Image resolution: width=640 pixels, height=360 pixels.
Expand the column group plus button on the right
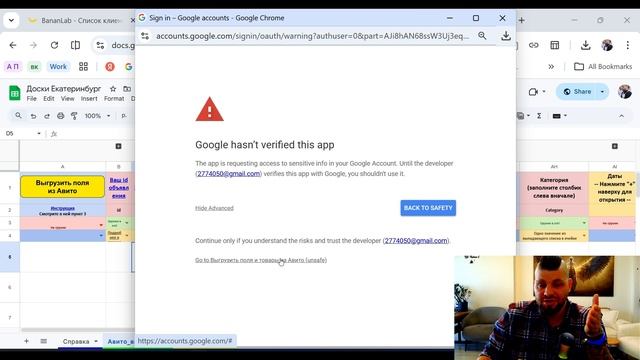615,146
